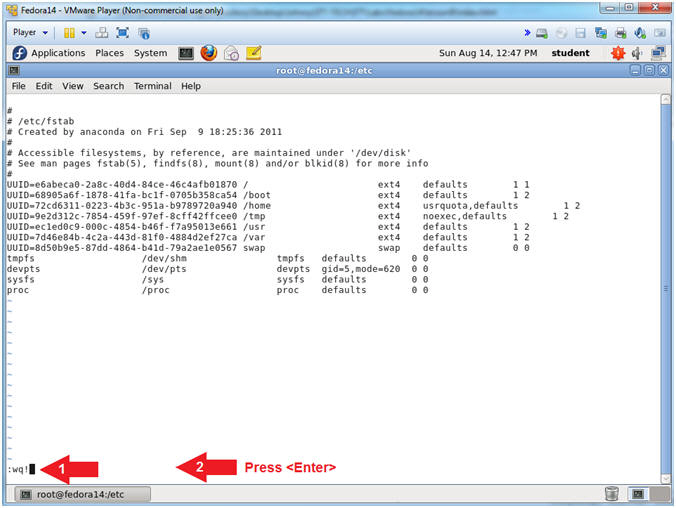Click the blue double-arrow expand devices icon
Viewport: 676px width, 508px height.
point(527,33)
